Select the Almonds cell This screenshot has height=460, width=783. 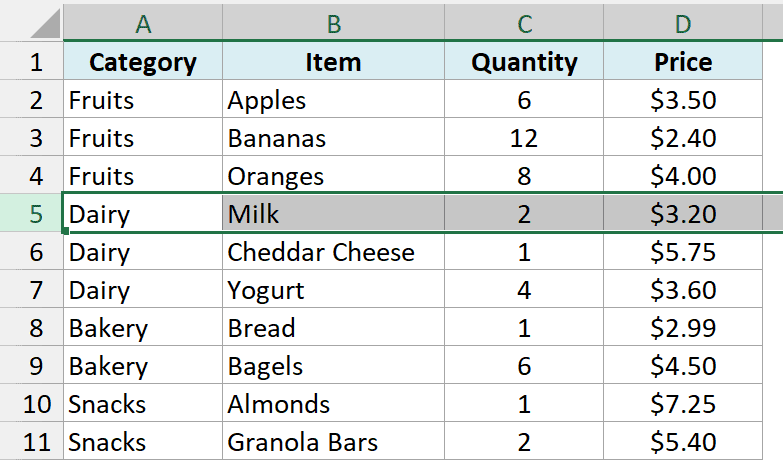click(x=333, y=404)
